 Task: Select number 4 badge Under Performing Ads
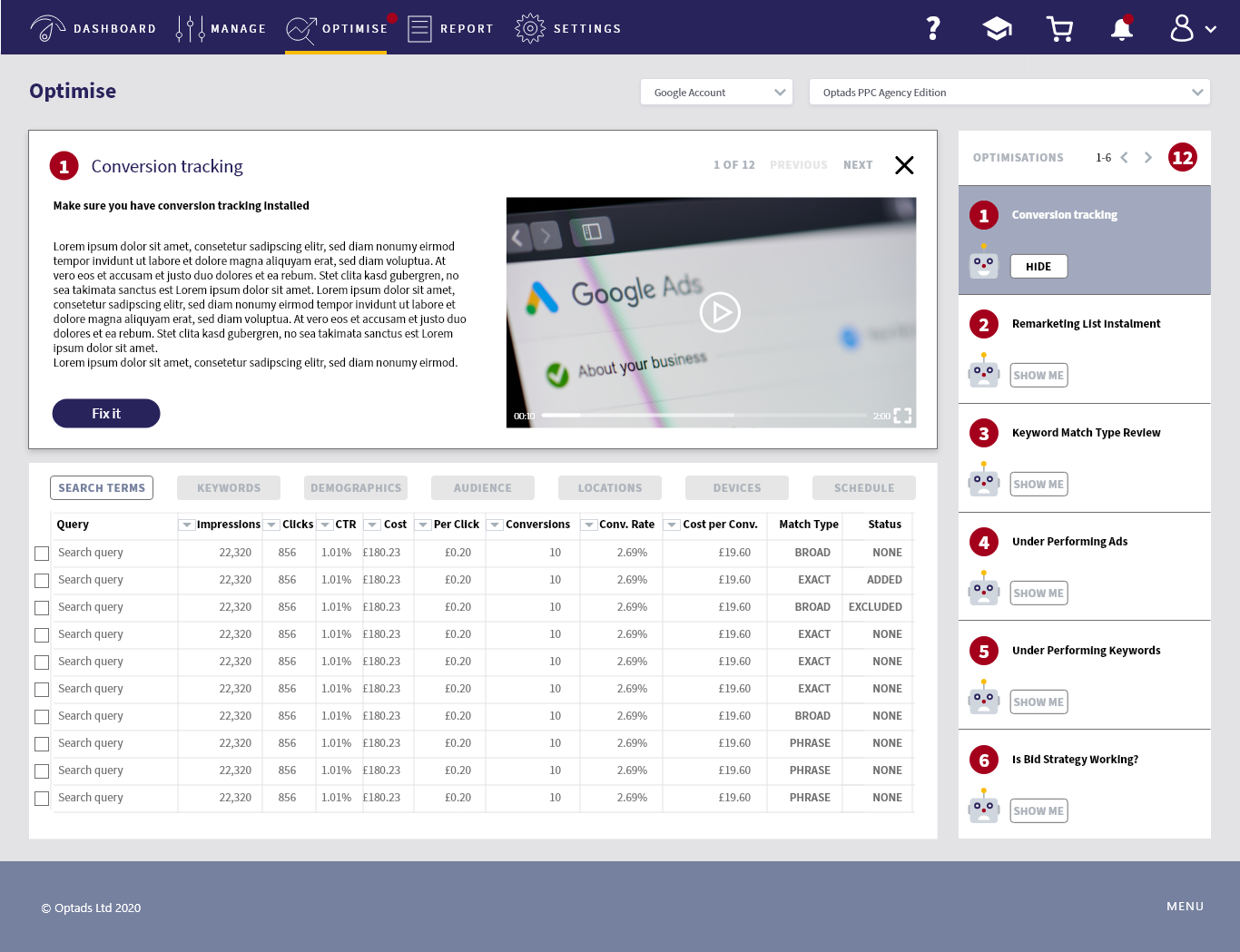[x=984, y=542]
